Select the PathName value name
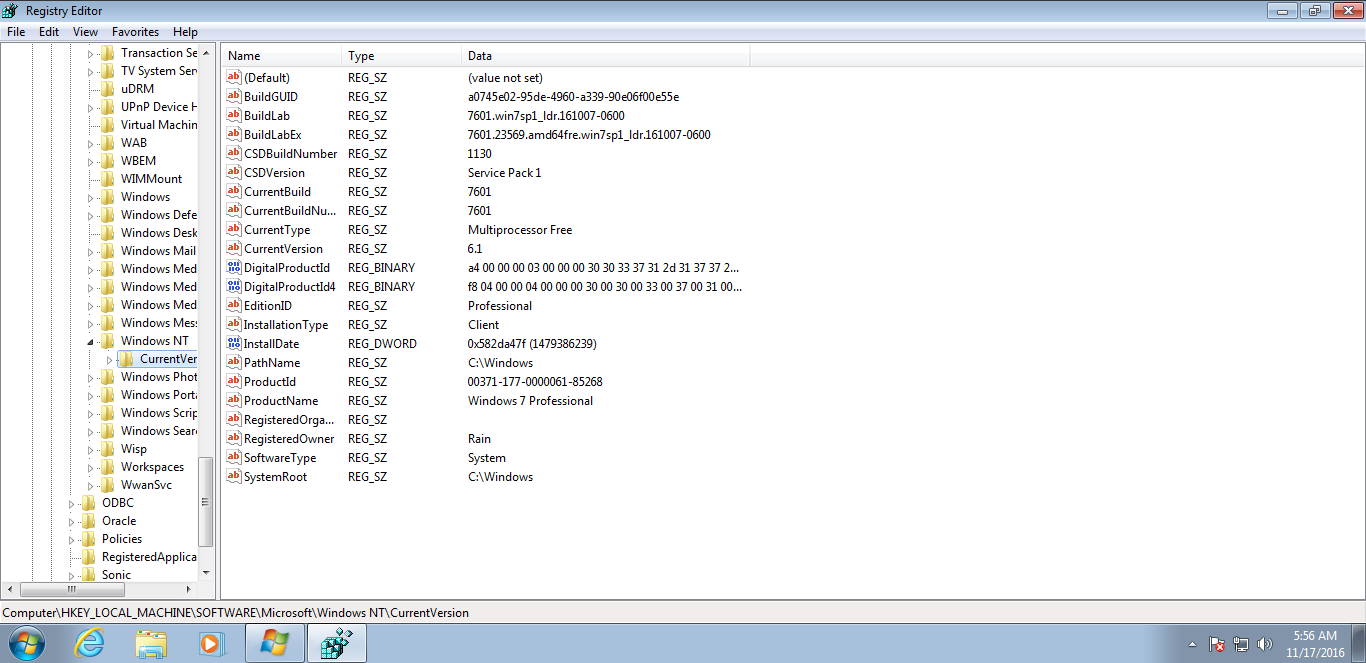Screen dimensions: 1366x663 (x=272, y=363)
